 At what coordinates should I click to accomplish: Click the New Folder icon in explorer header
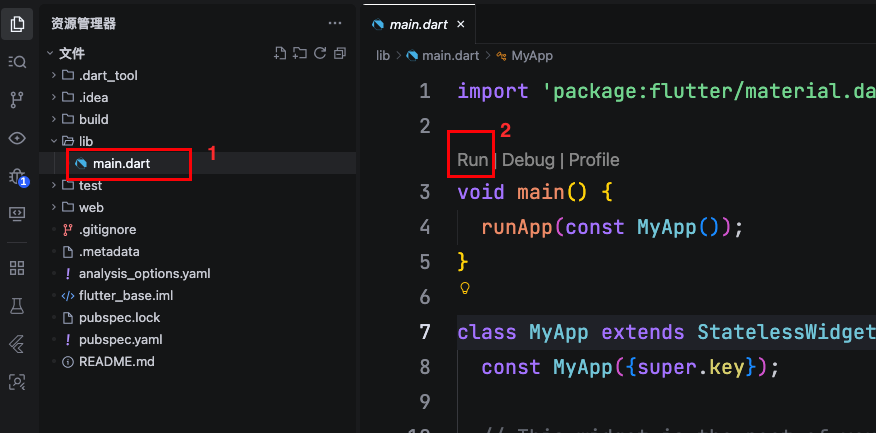pyautogui.click(x=300, y=53)
